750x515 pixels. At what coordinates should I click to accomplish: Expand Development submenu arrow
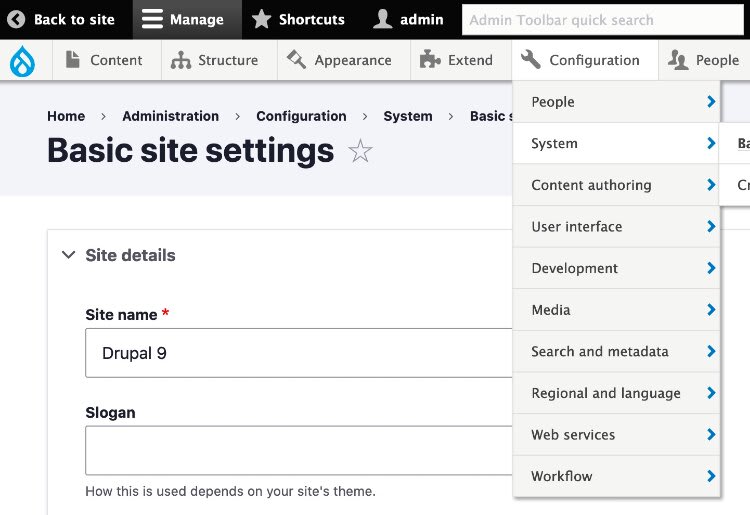(x=711, y=268)
